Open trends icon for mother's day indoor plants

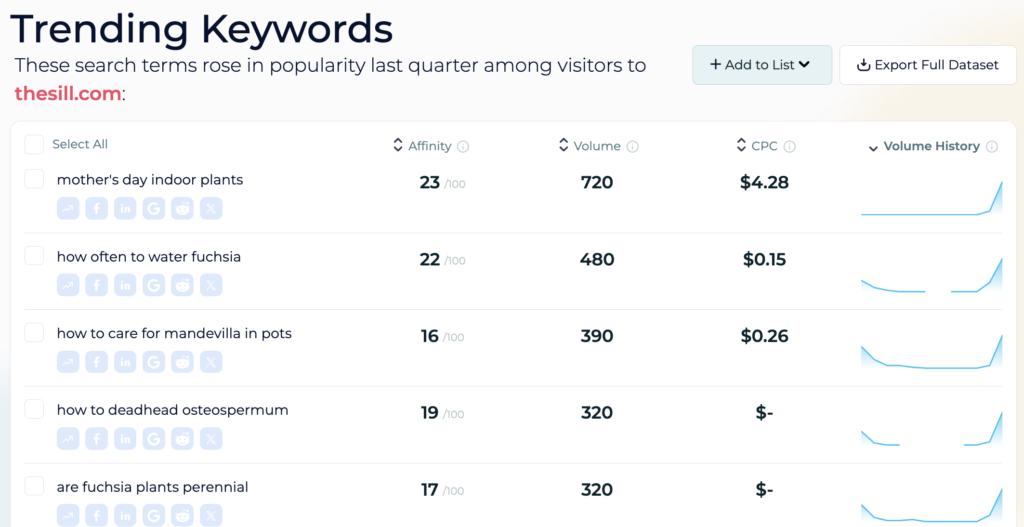[x=68, y=208]
